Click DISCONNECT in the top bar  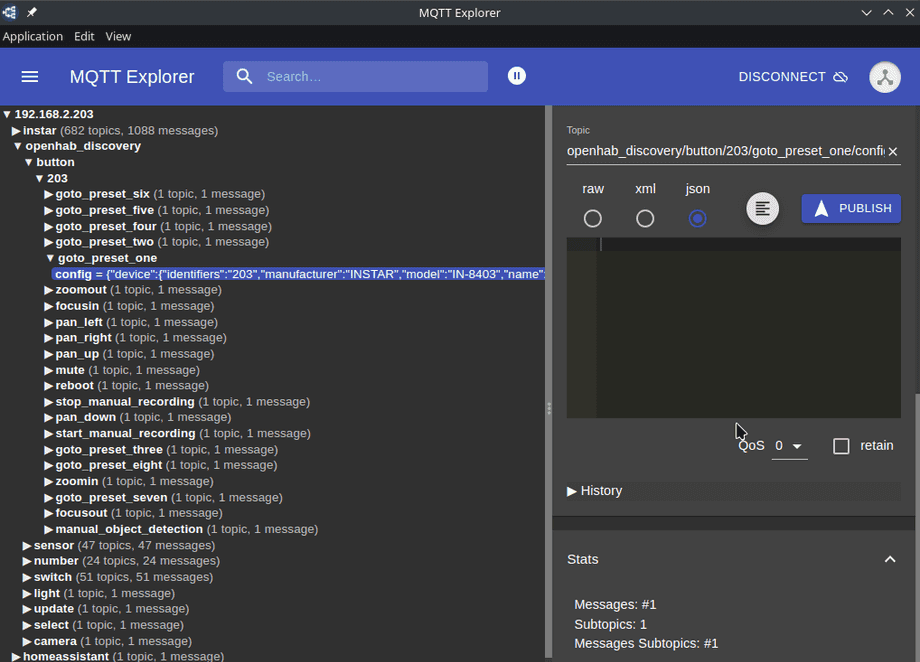click(782, 76)
